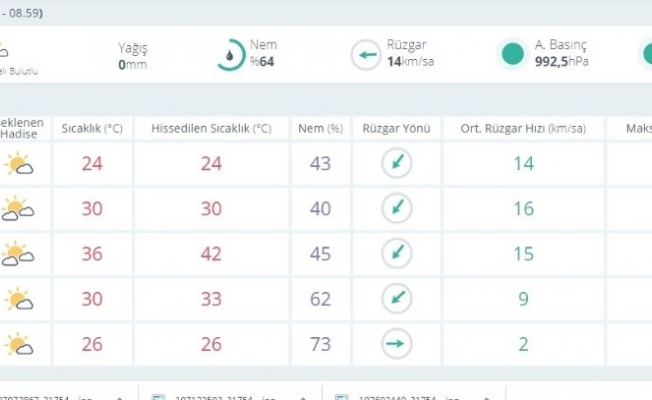The width and height of the screenshot is (652, 400).
Task: Click the green A. Basınç circle icon
Action: 513,54
